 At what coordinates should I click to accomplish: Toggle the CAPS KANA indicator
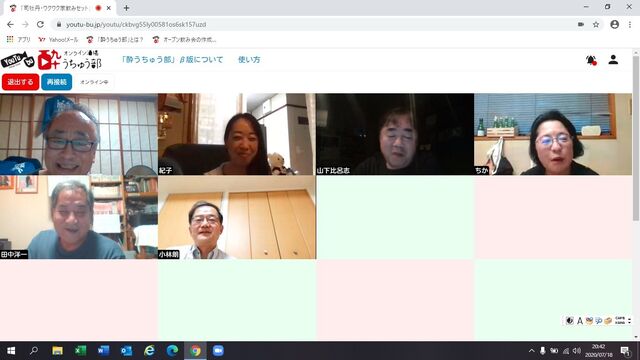pos(620,321)
